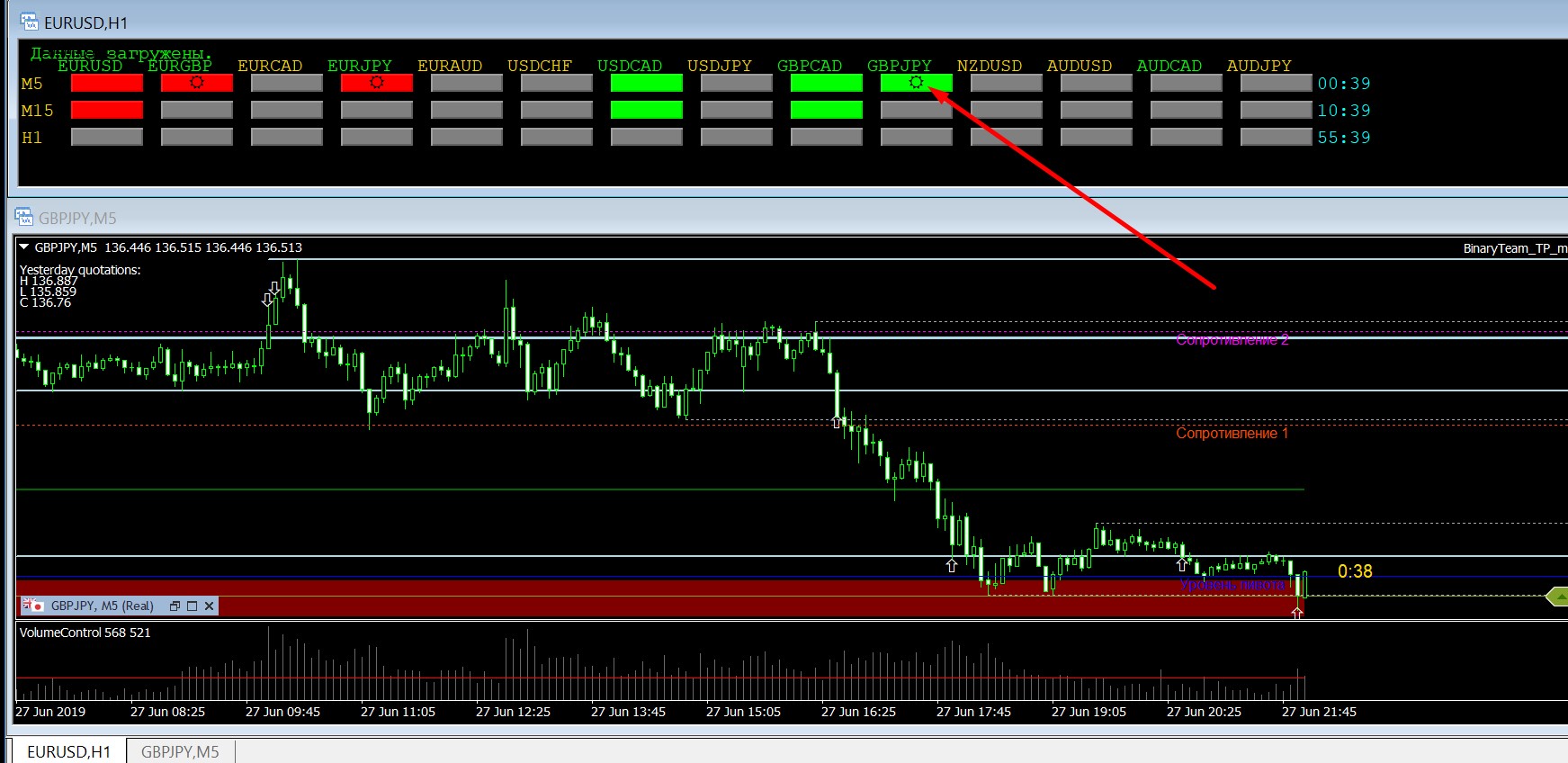1568x763 pixels.
Task: Click the M15 timeframe row label
Action: [x=38, y=111]
